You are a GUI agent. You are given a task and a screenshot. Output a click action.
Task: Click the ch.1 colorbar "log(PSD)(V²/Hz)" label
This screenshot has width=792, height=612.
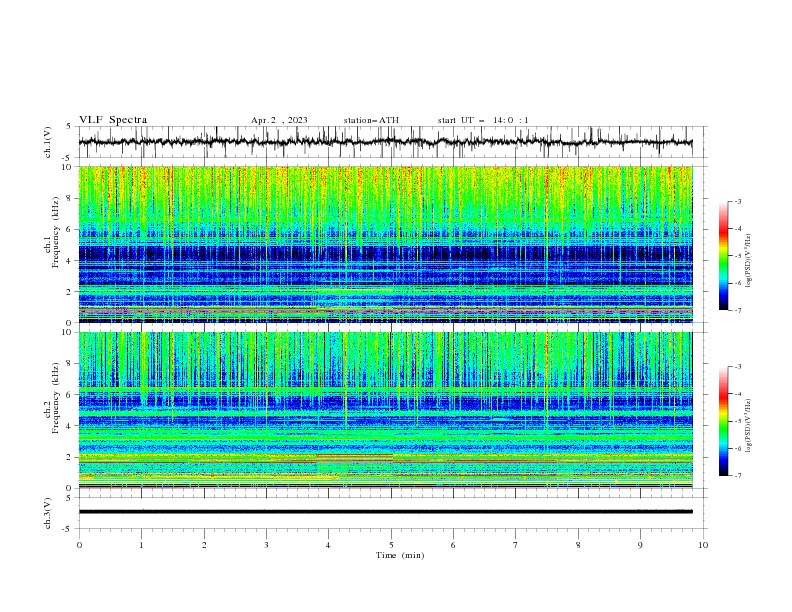tap(749, 261)
